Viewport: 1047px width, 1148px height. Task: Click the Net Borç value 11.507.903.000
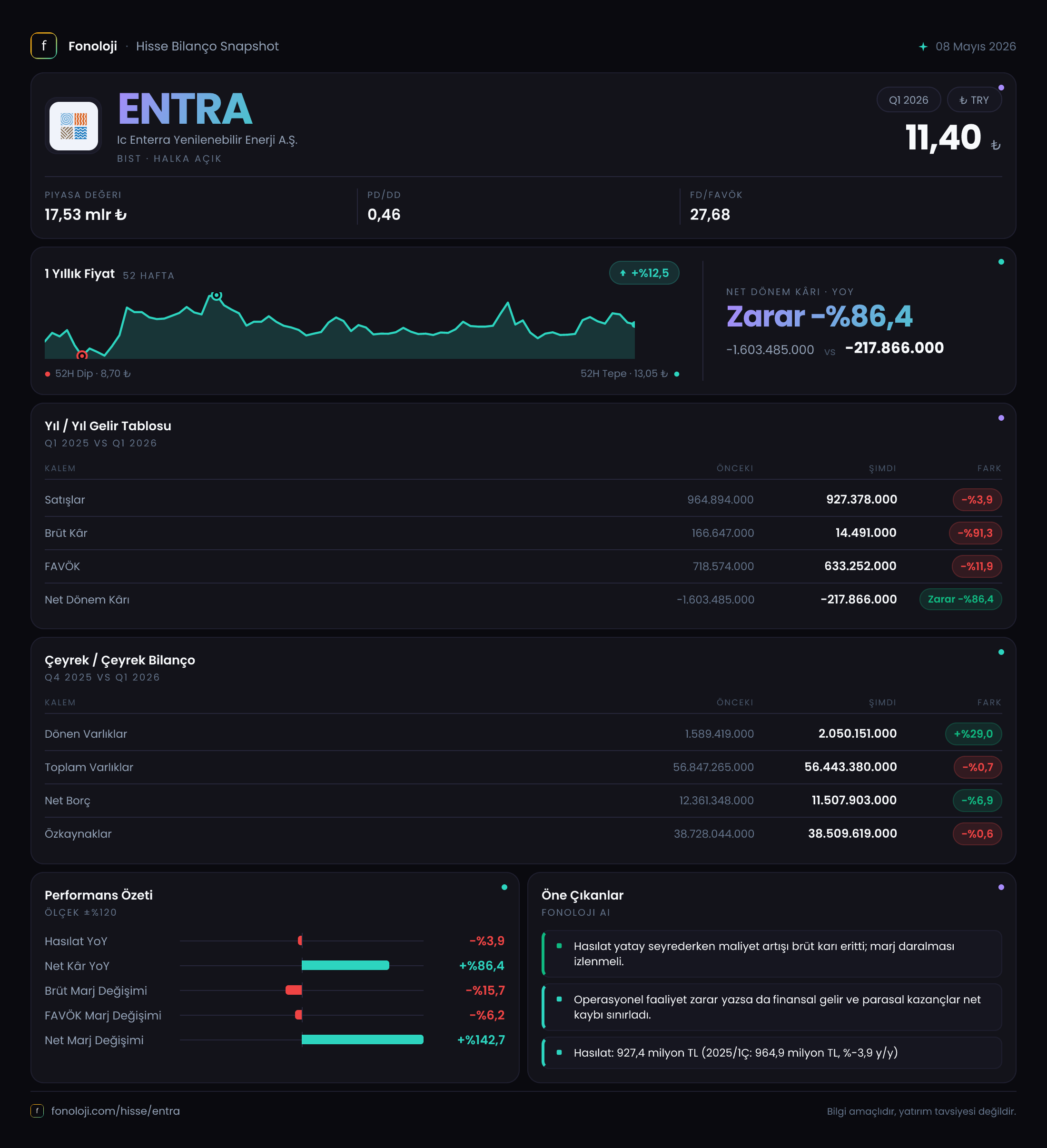coord(854,801)
